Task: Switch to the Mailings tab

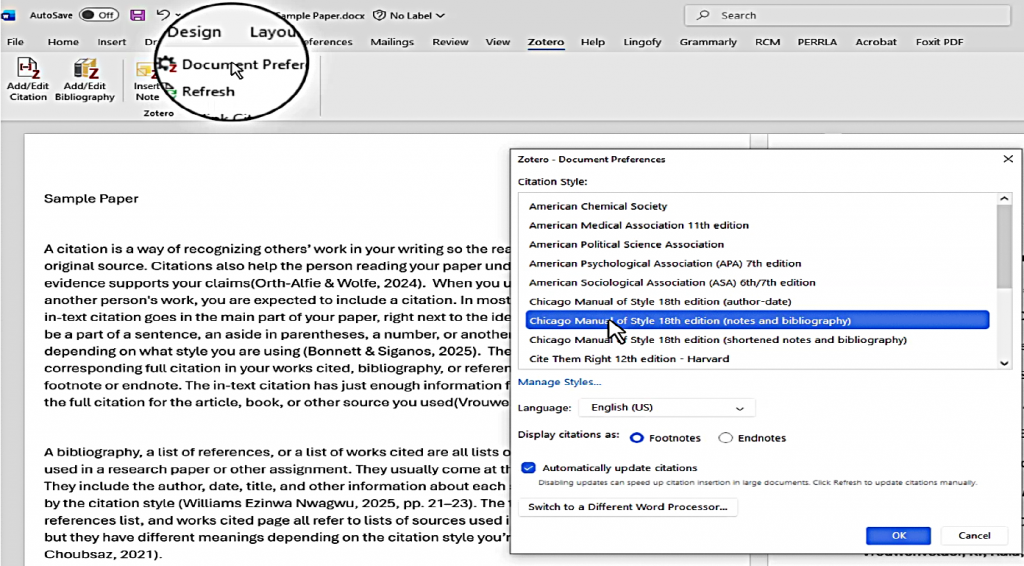Action: 392,42
